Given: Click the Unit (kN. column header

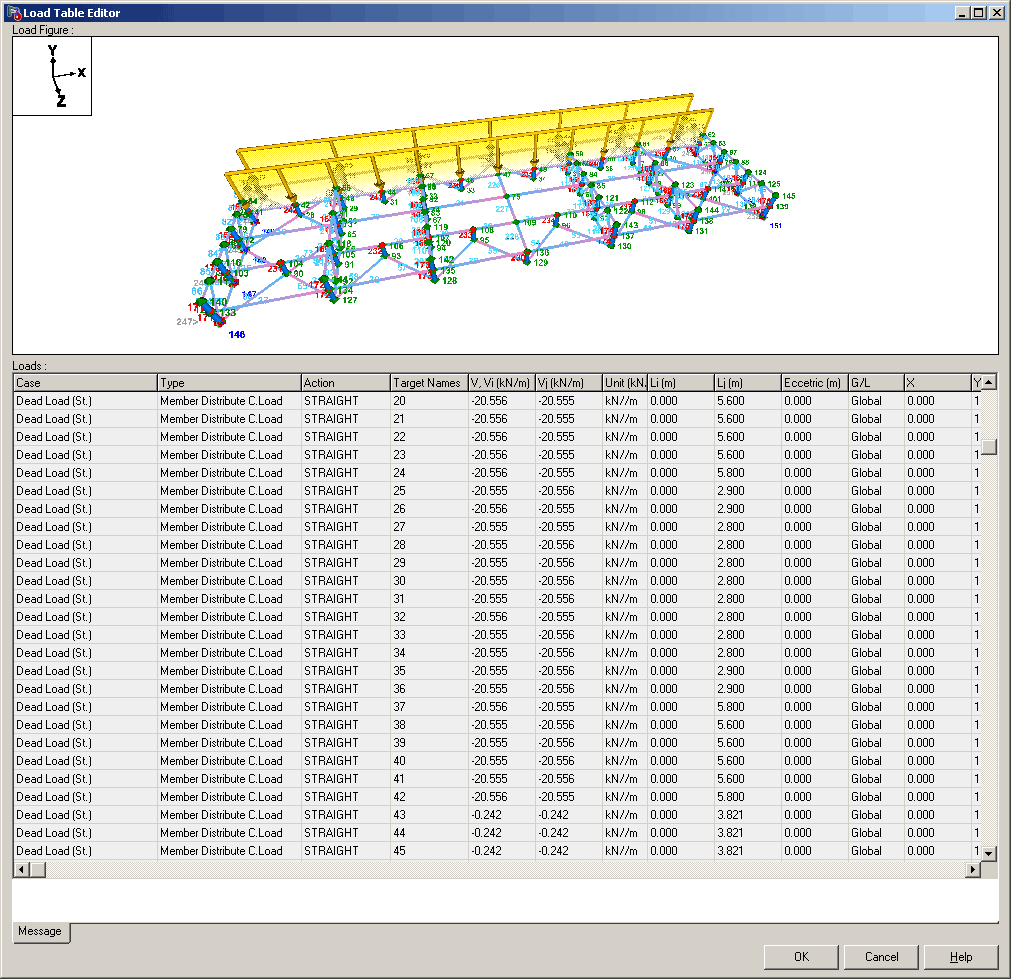Looking at the screenshot, I should 625,382.
